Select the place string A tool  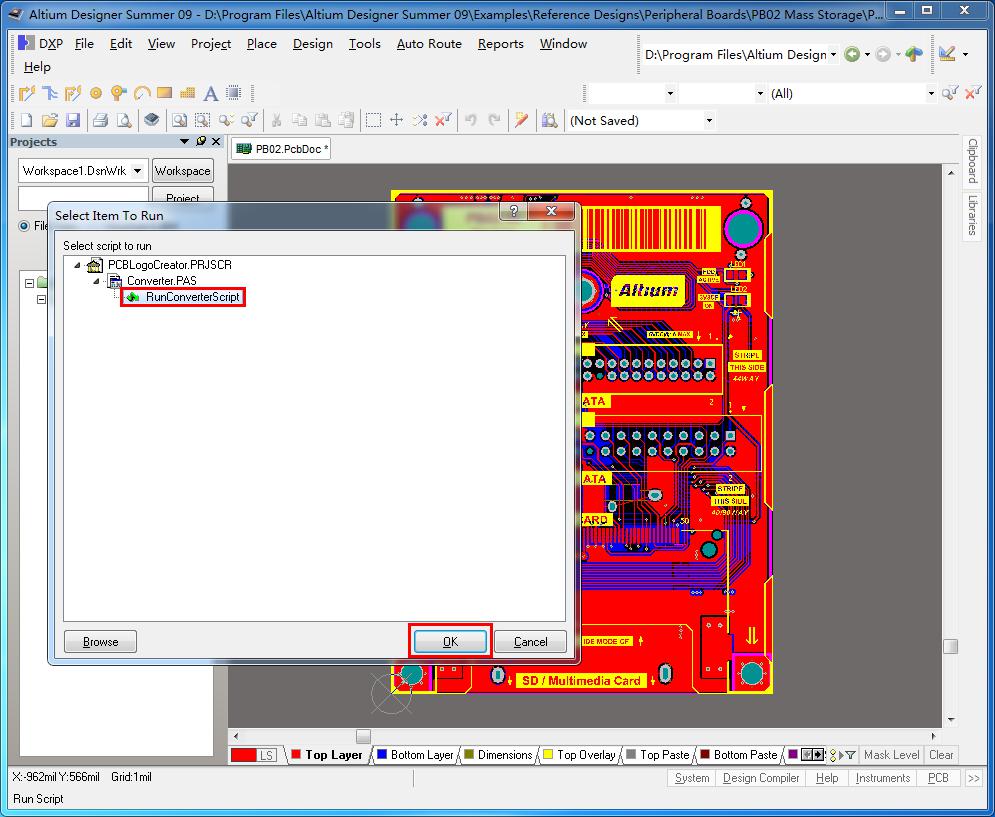tap(211, 94)
